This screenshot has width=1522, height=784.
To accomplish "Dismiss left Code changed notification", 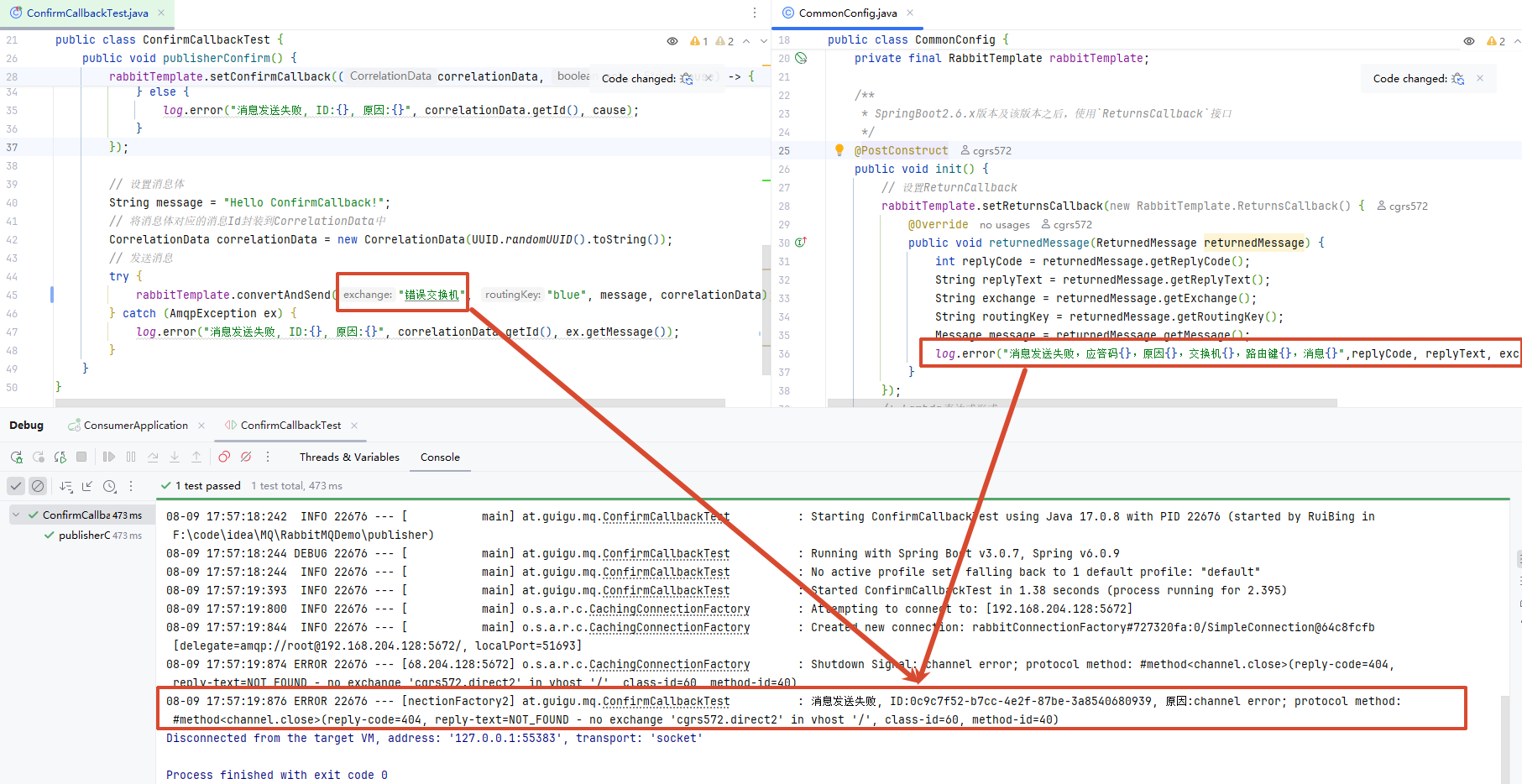I will [709, 78].
